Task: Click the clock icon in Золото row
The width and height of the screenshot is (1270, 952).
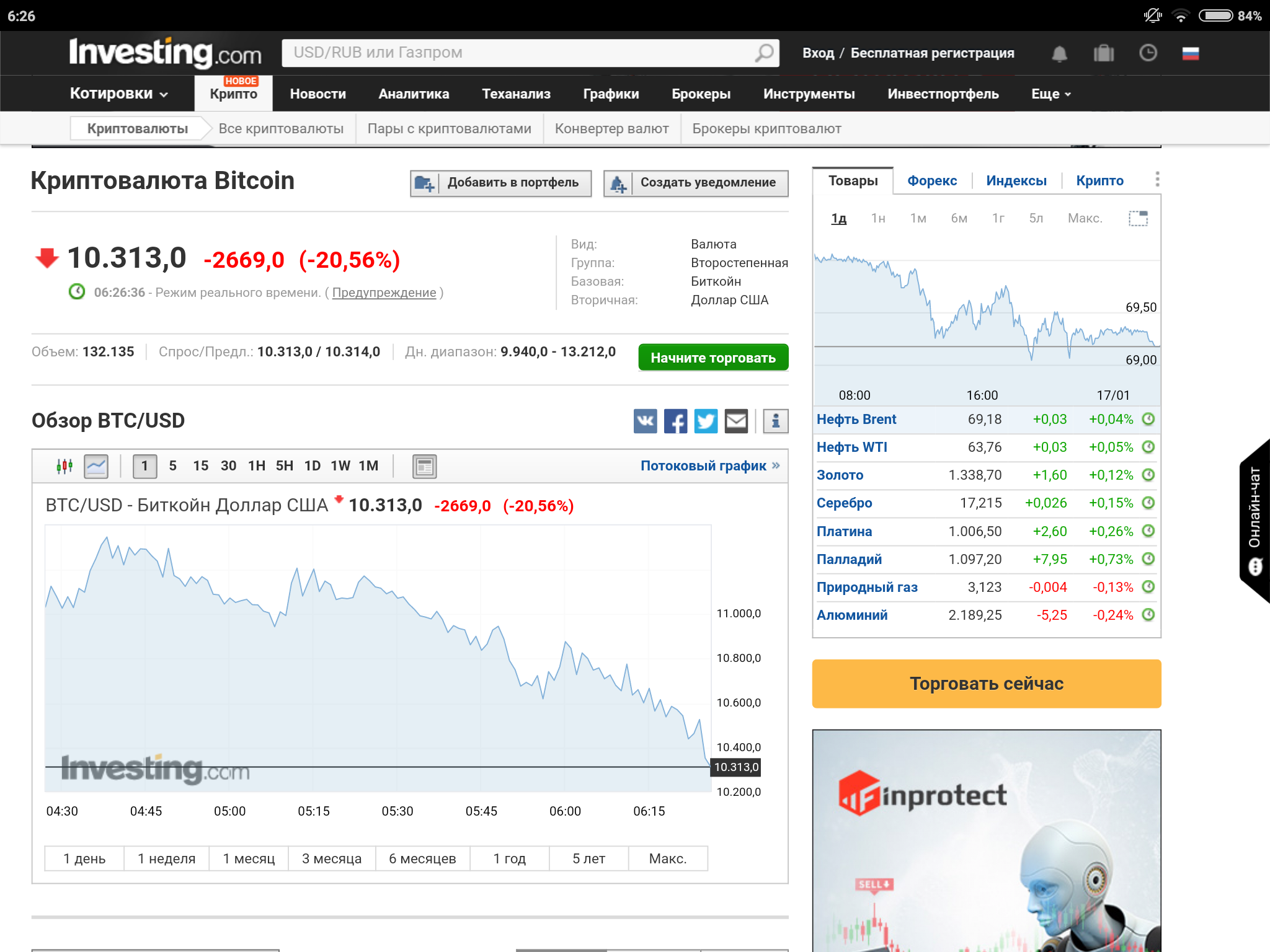Action: tap(1148, 475)
